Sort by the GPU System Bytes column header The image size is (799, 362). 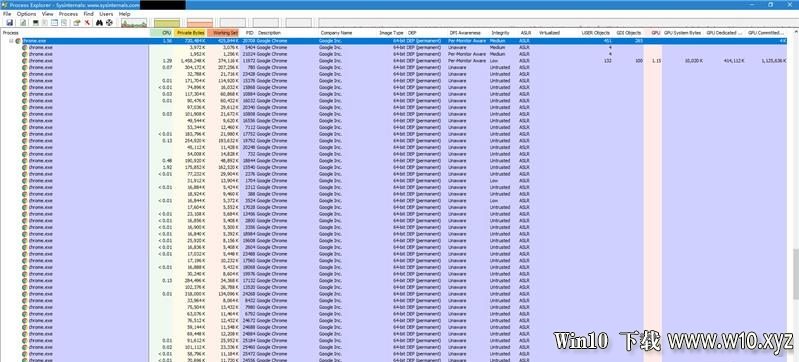[683, 33]
